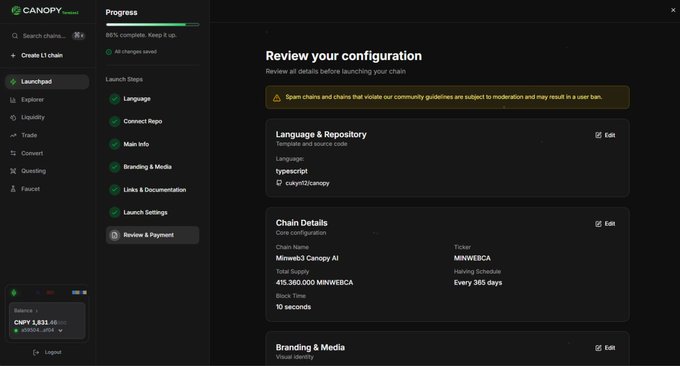Edit Language & Repository section

click(605, 135)
